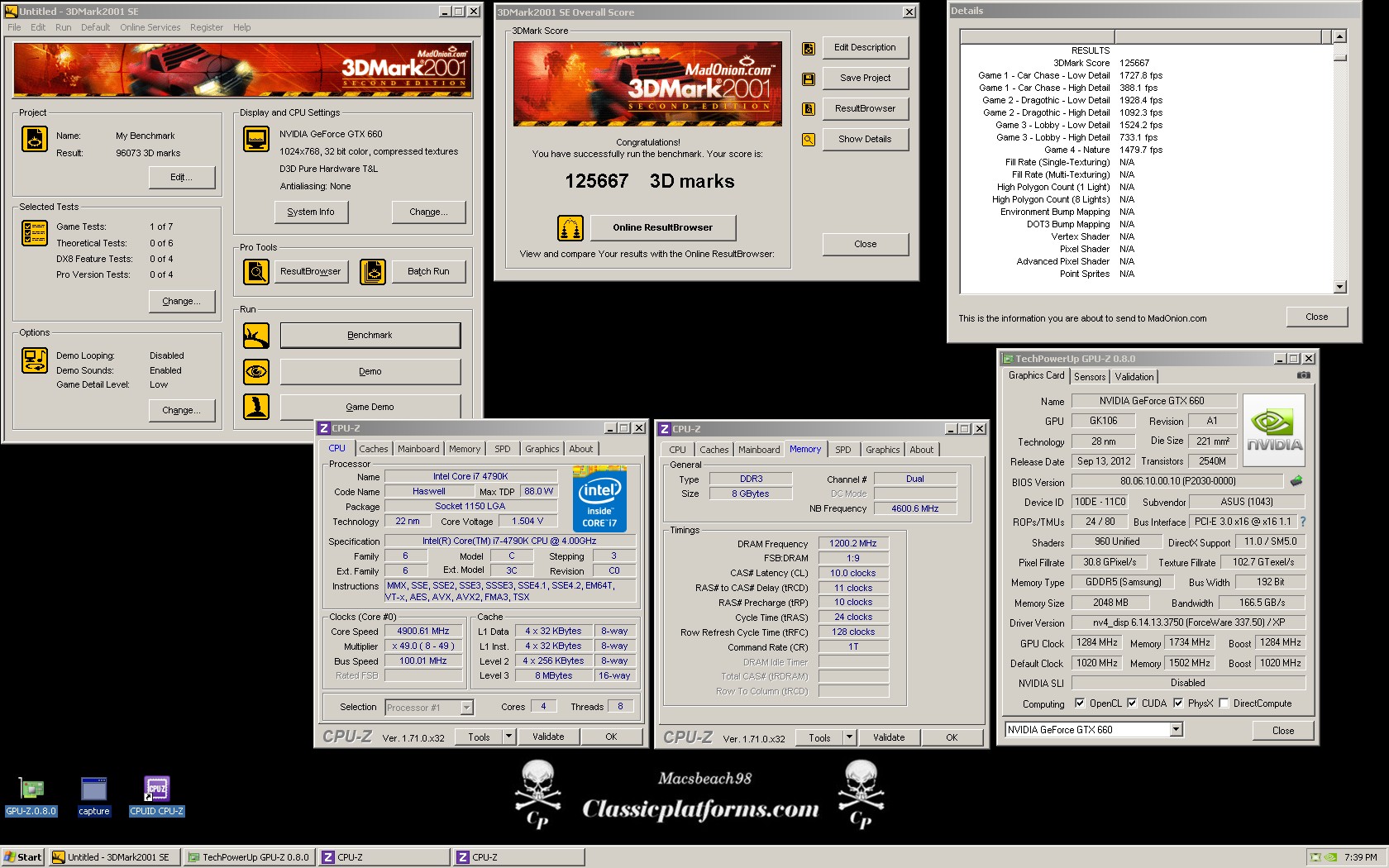
Task: Click Change button under Display settings
Action: click(428, 212)
